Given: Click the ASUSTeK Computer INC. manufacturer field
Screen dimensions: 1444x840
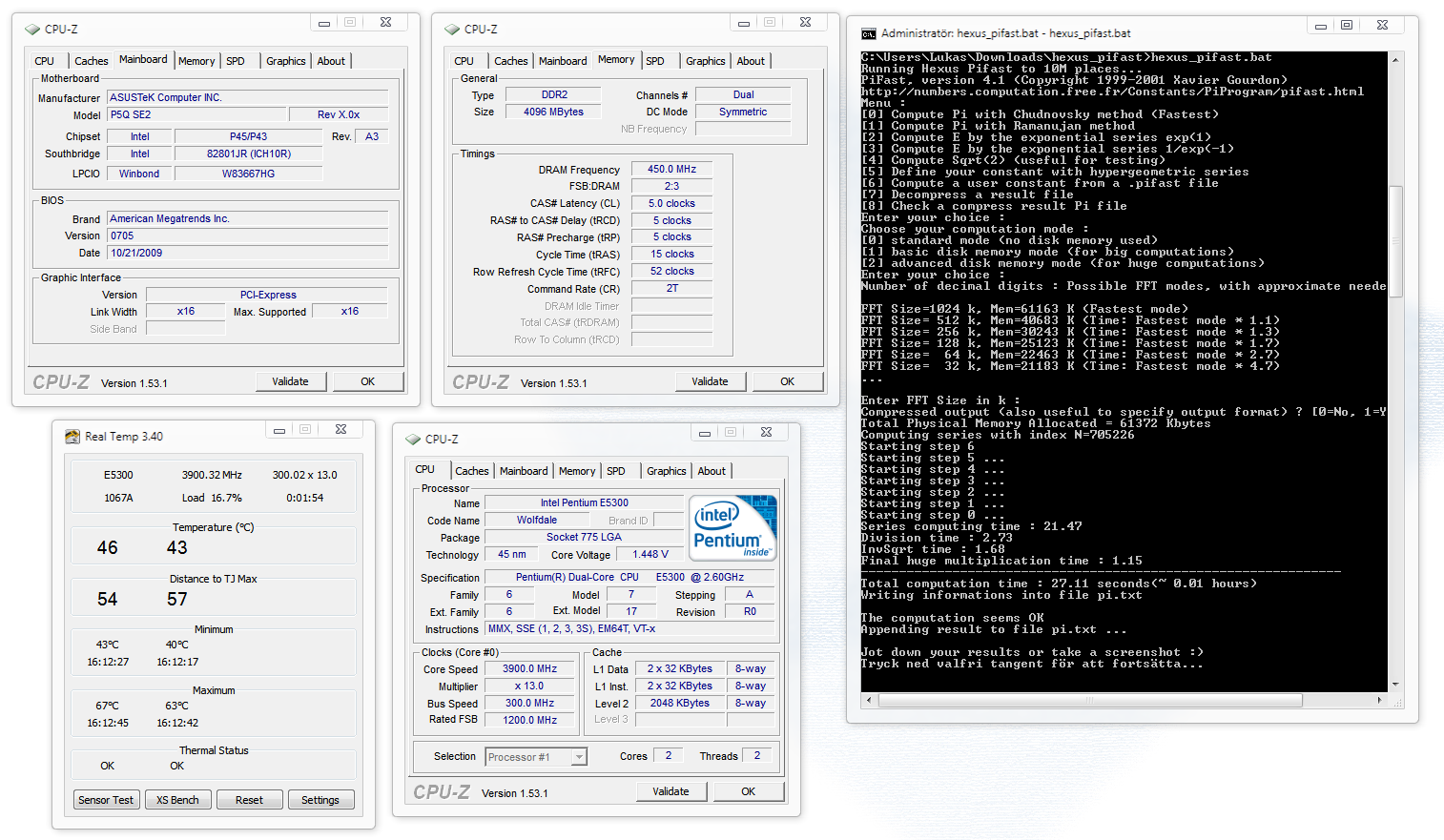Looking at the screenshot, I should pos(248,97).
